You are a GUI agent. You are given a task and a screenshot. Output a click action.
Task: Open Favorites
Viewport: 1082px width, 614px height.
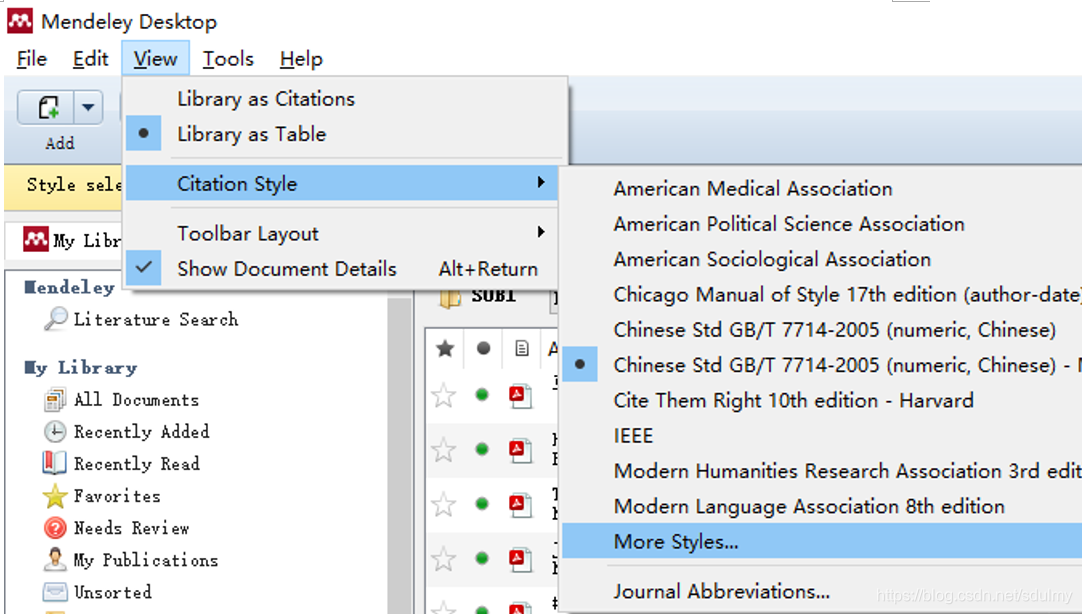point(117,495)
